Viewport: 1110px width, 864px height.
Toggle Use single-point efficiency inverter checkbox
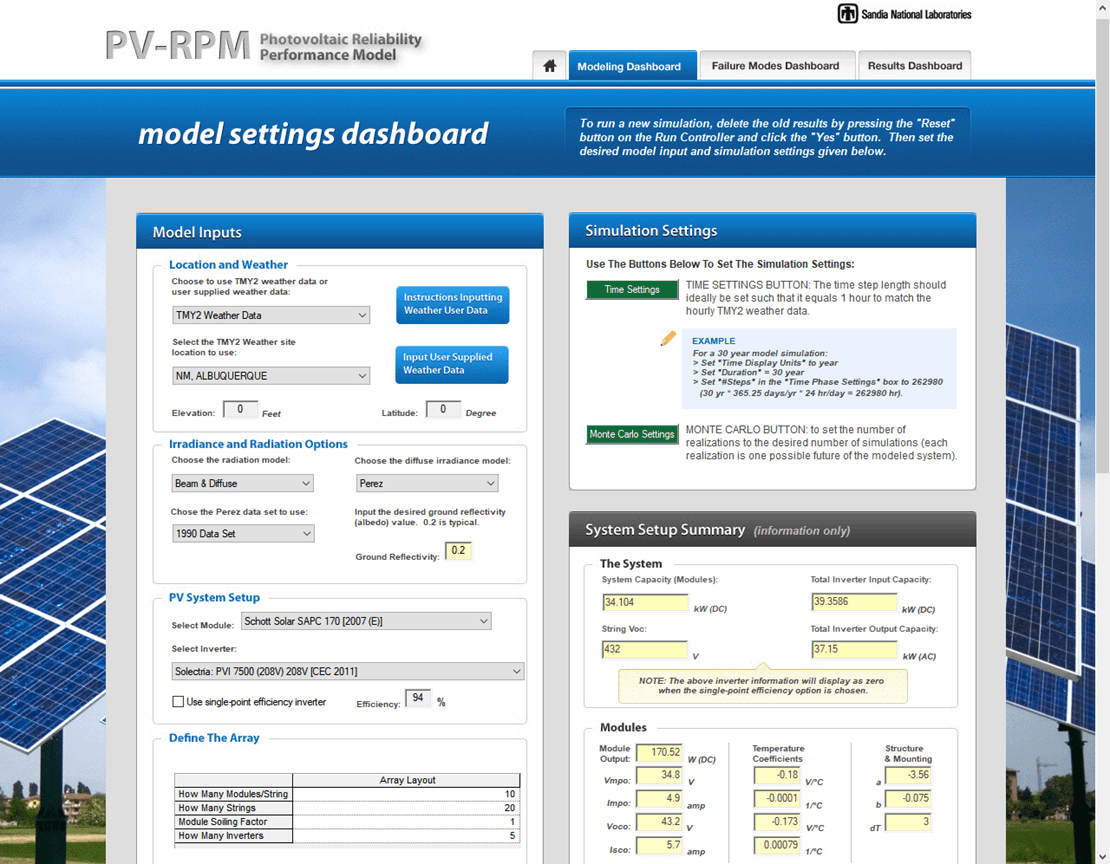(x=178, y=701)
